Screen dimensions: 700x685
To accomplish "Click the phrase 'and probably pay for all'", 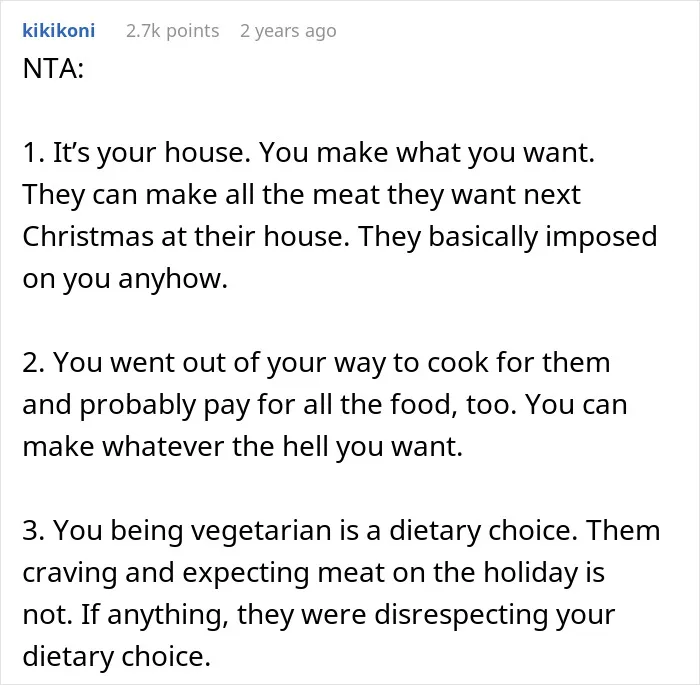I will [177, 405].
